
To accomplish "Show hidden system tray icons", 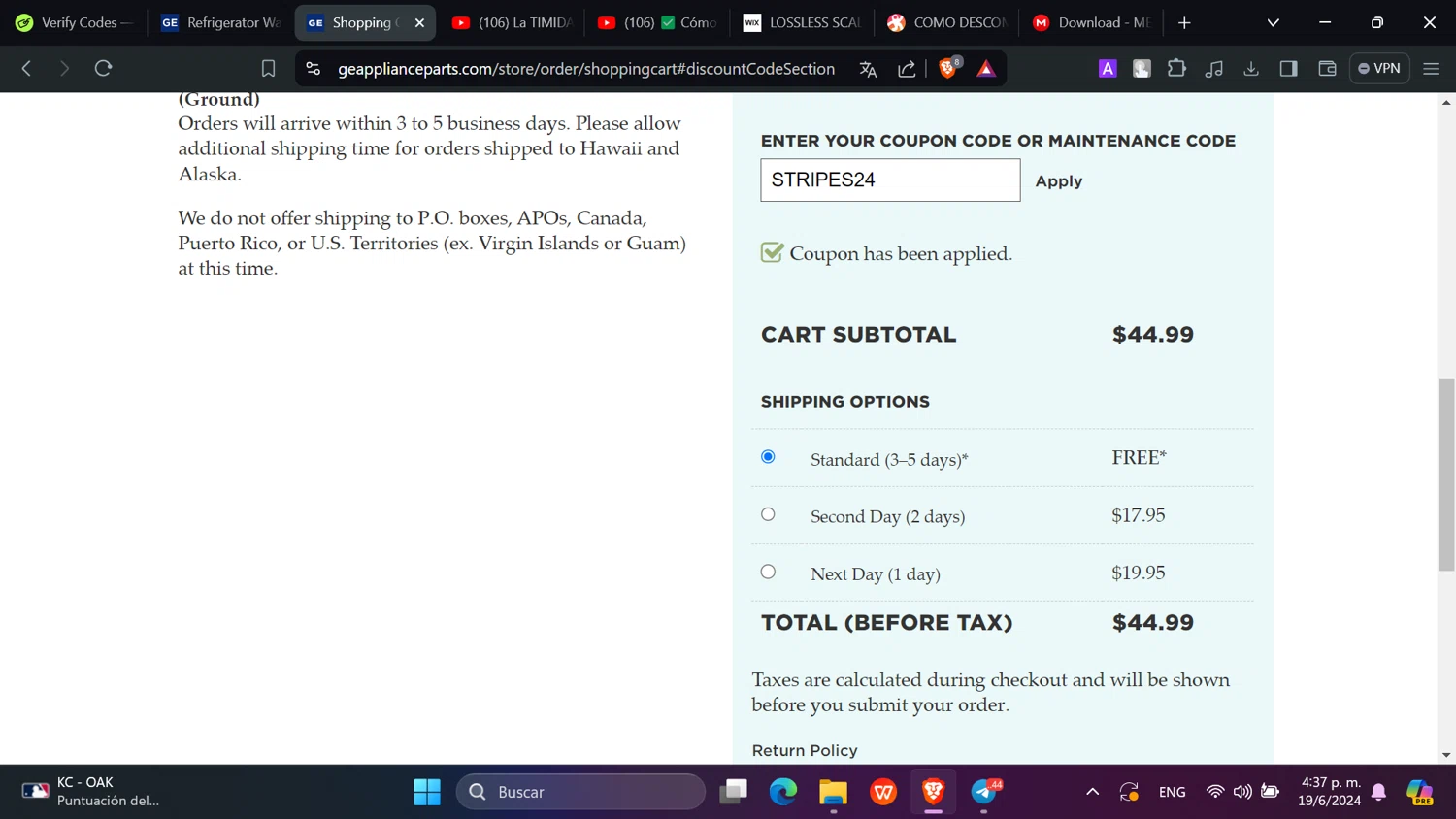I will pos(1092,792).
